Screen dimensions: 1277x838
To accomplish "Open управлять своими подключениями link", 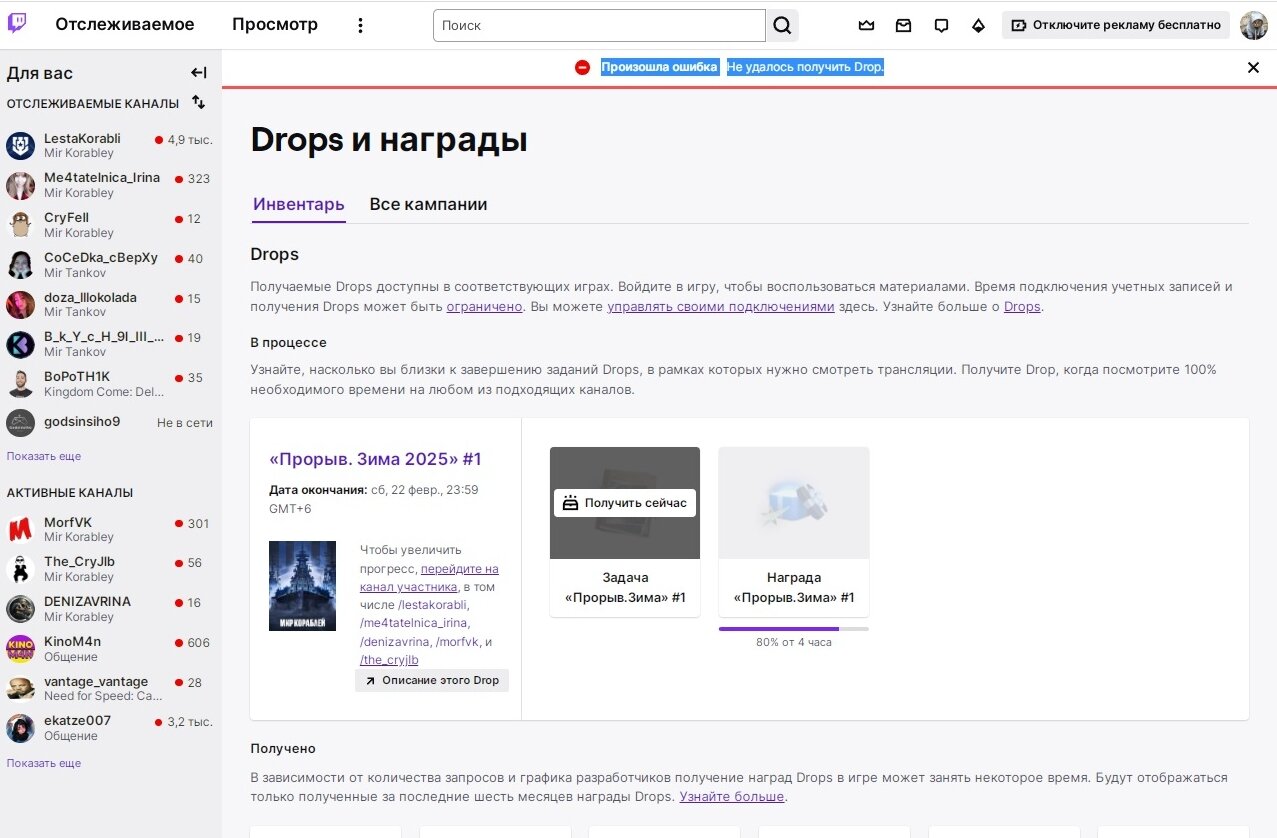I will click(721, 307).
